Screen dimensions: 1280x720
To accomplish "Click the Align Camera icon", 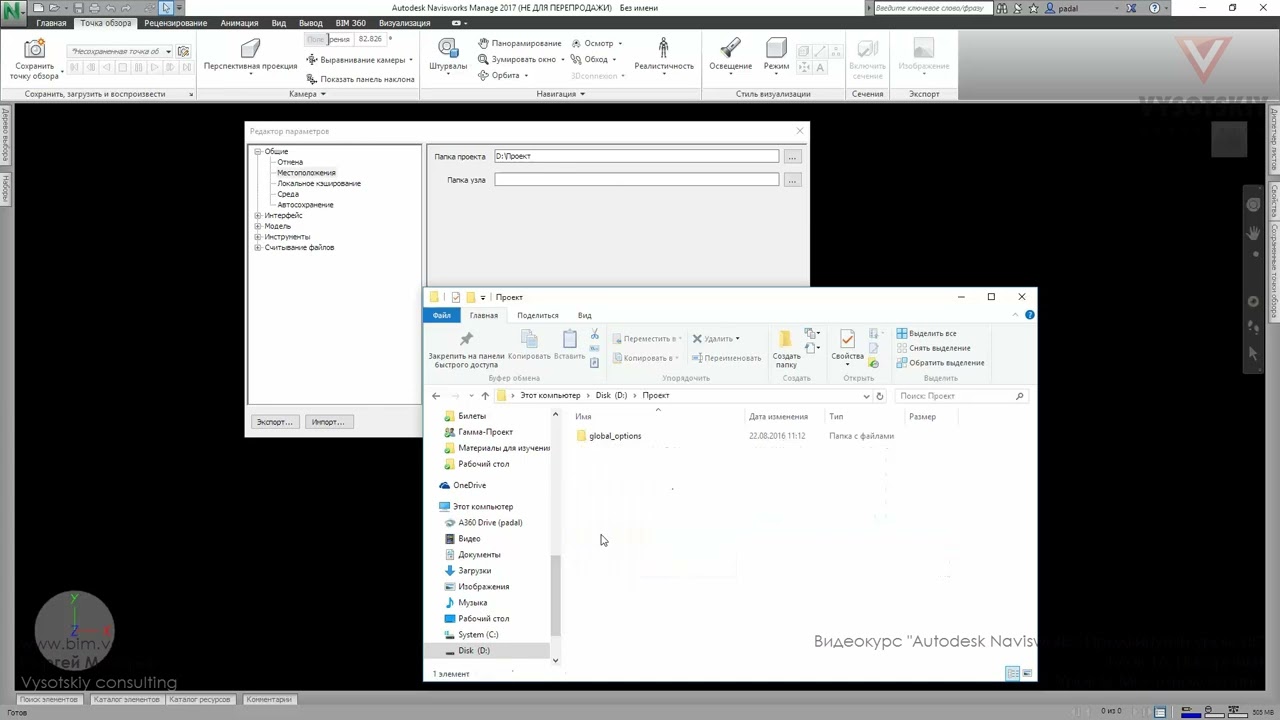I will (x=312, y=60).
